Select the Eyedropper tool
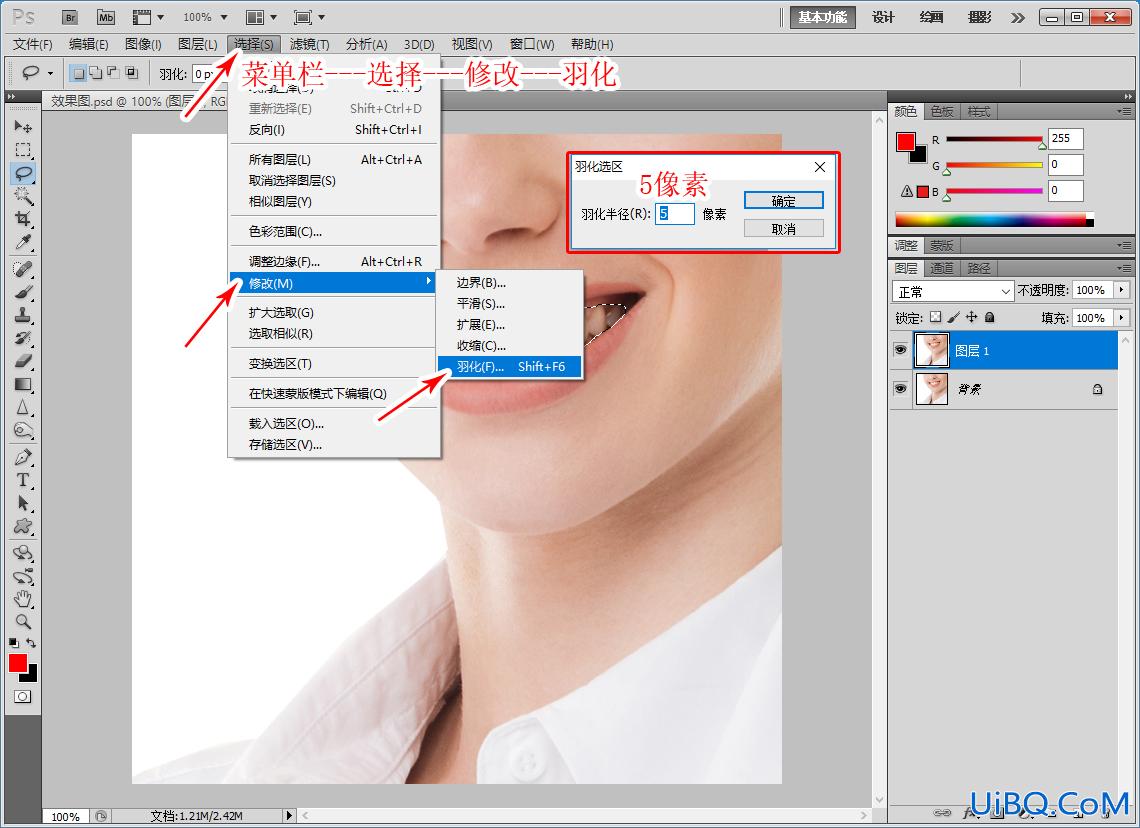 [x=23, y=242]
